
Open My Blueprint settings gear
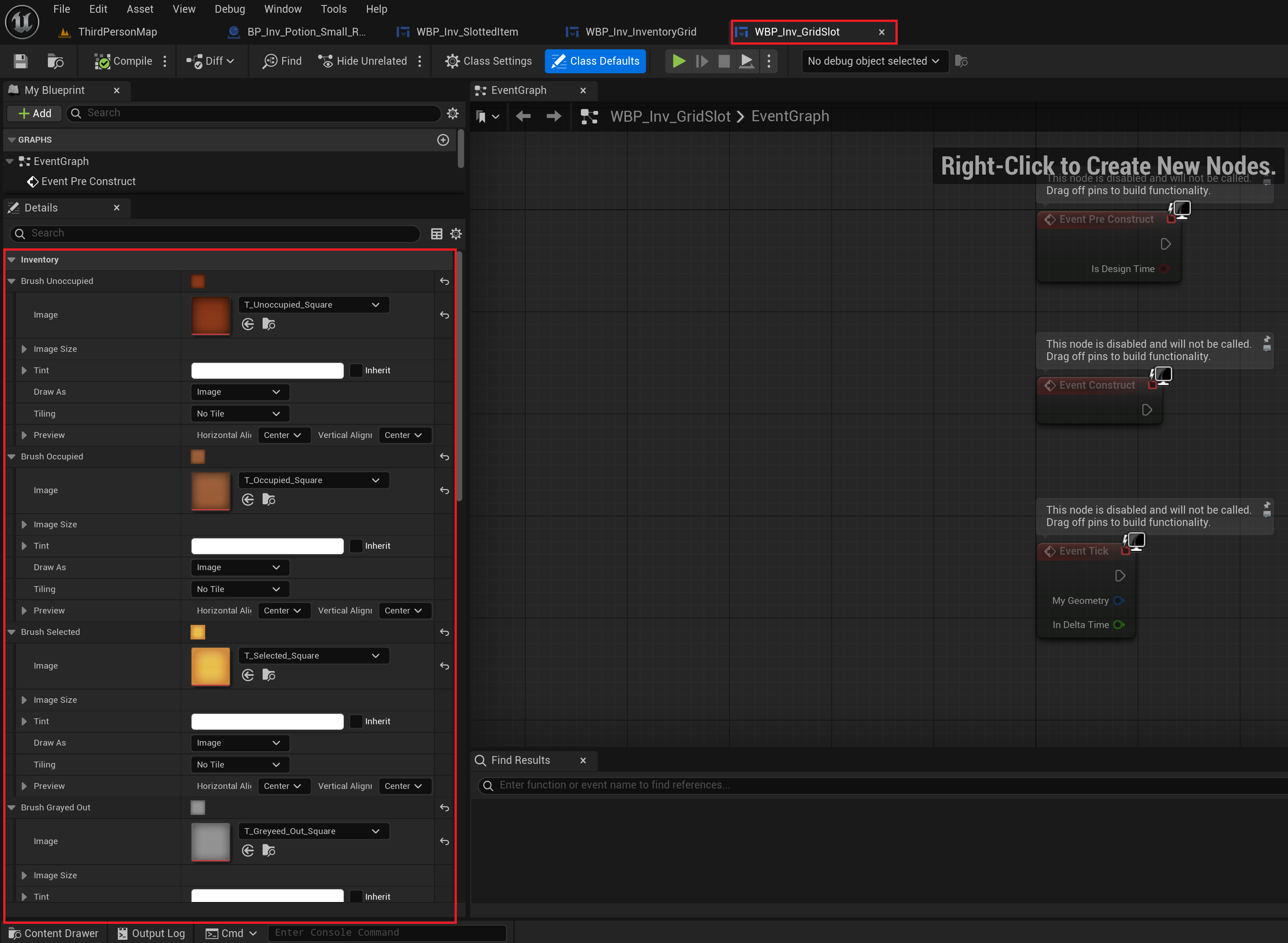(453, 113)
